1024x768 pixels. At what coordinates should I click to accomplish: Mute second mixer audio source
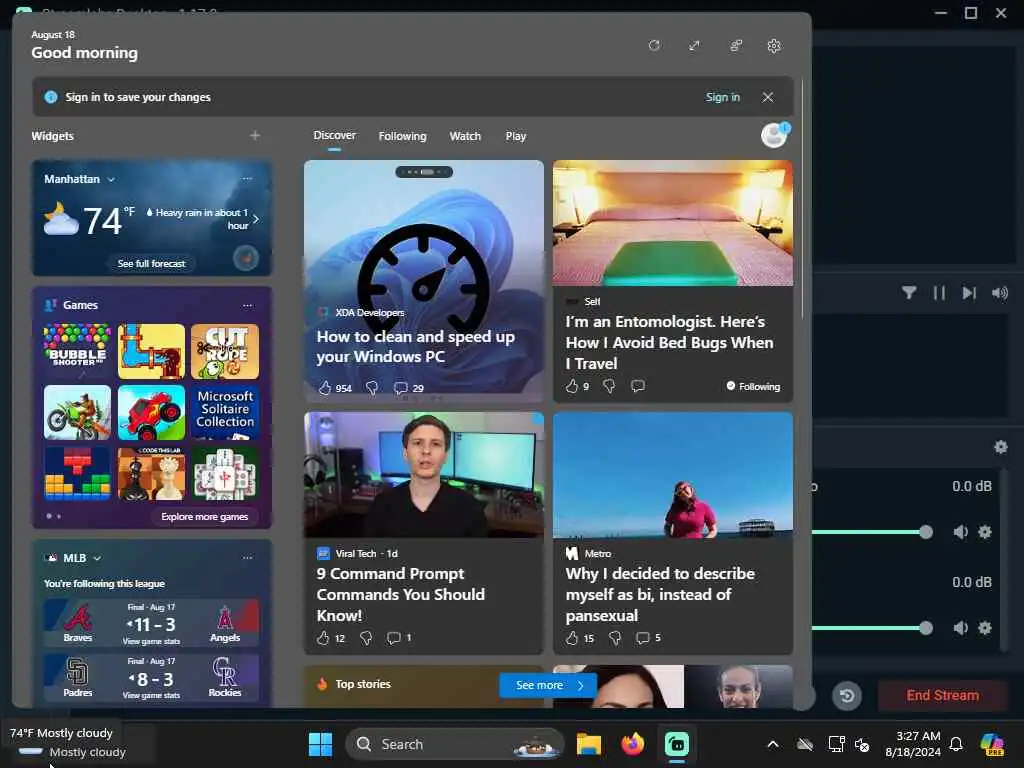click(x=960, y=628)
